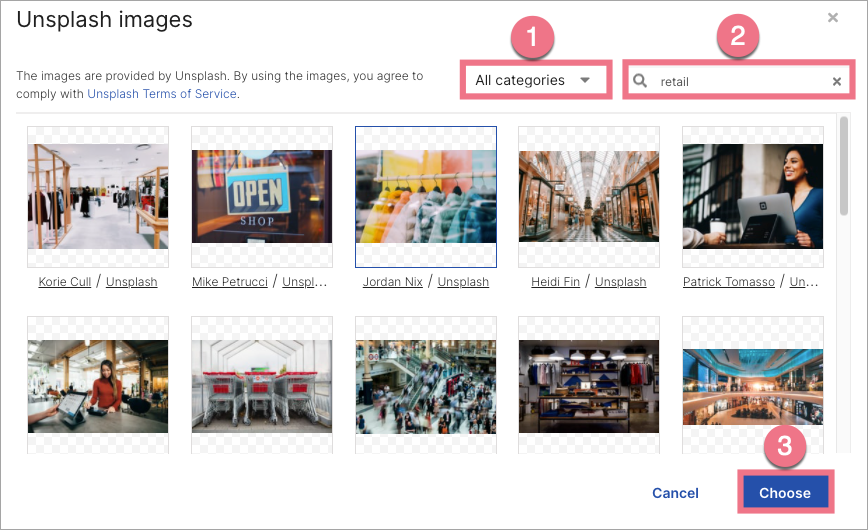The height and width of the screenshot is (530, 868).
Task: Select the Open Shop sign image
Action: [261, 196]
